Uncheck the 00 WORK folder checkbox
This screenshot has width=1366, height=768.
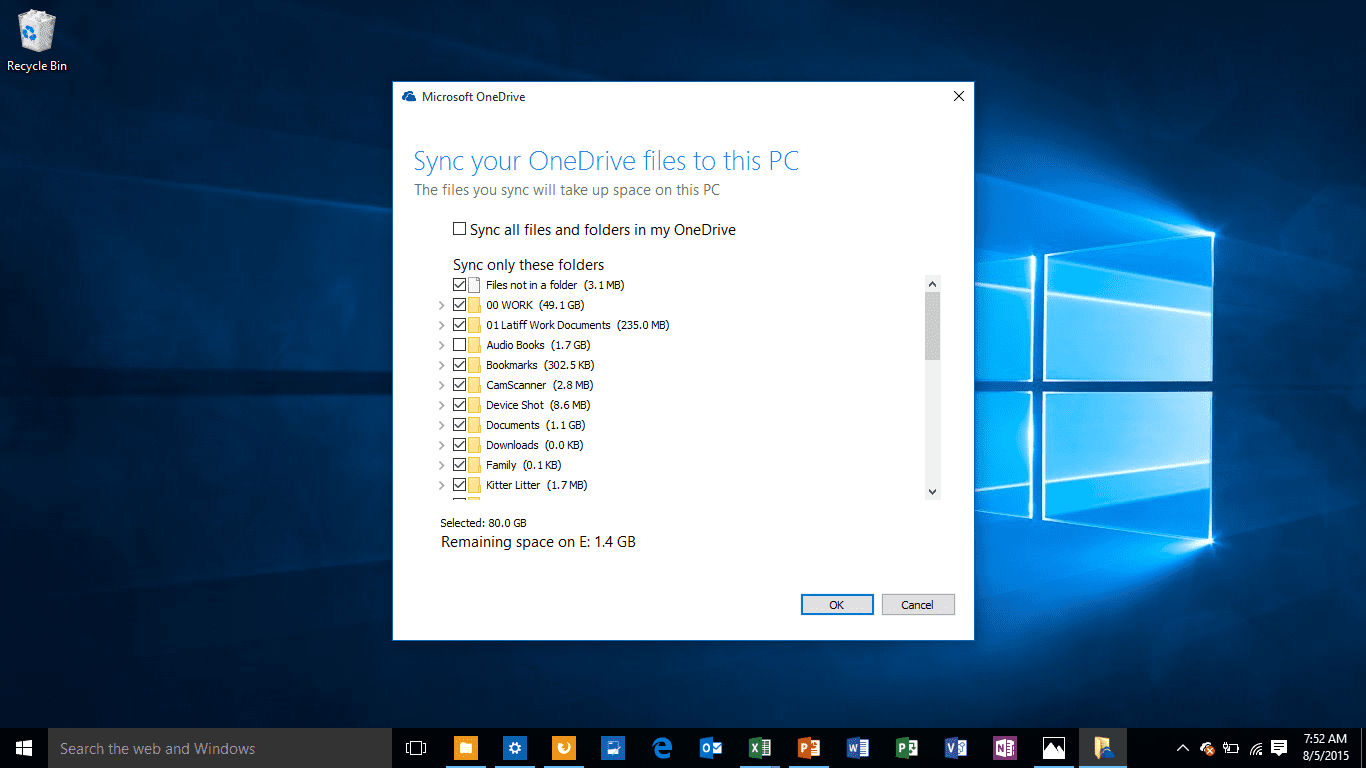[460, 305]
